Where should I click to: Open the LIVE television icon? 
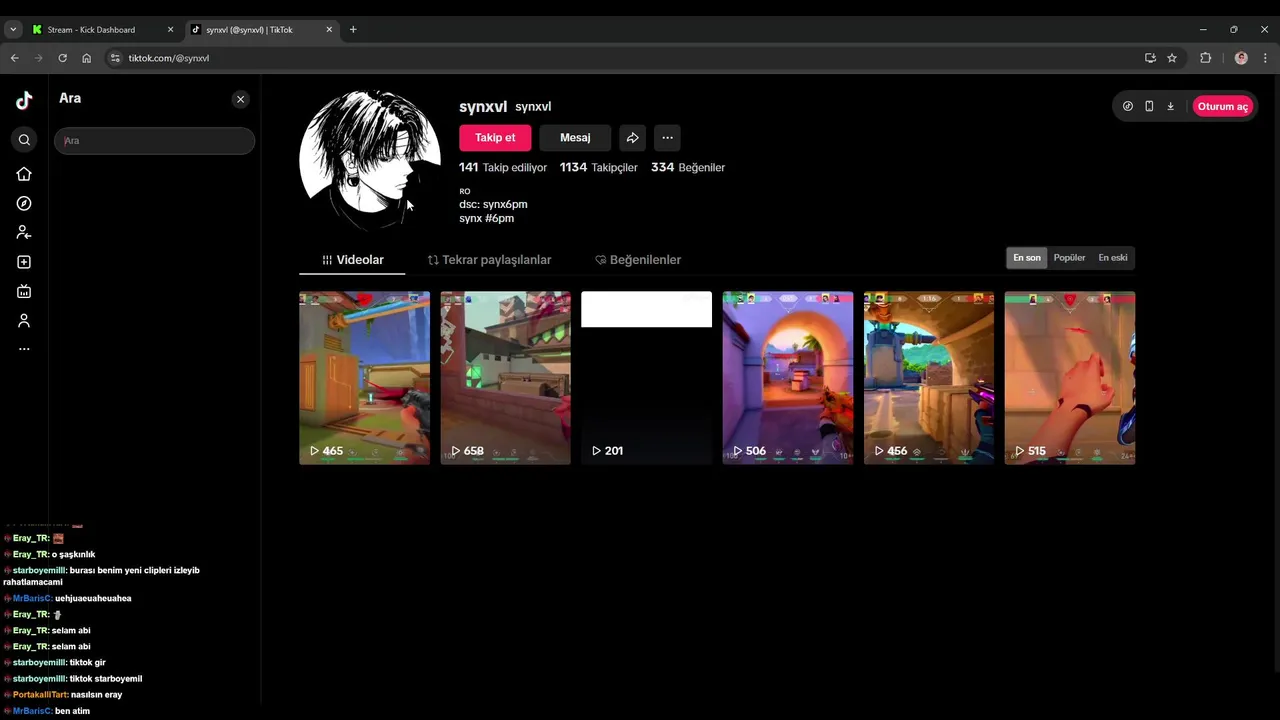(24, 291)
